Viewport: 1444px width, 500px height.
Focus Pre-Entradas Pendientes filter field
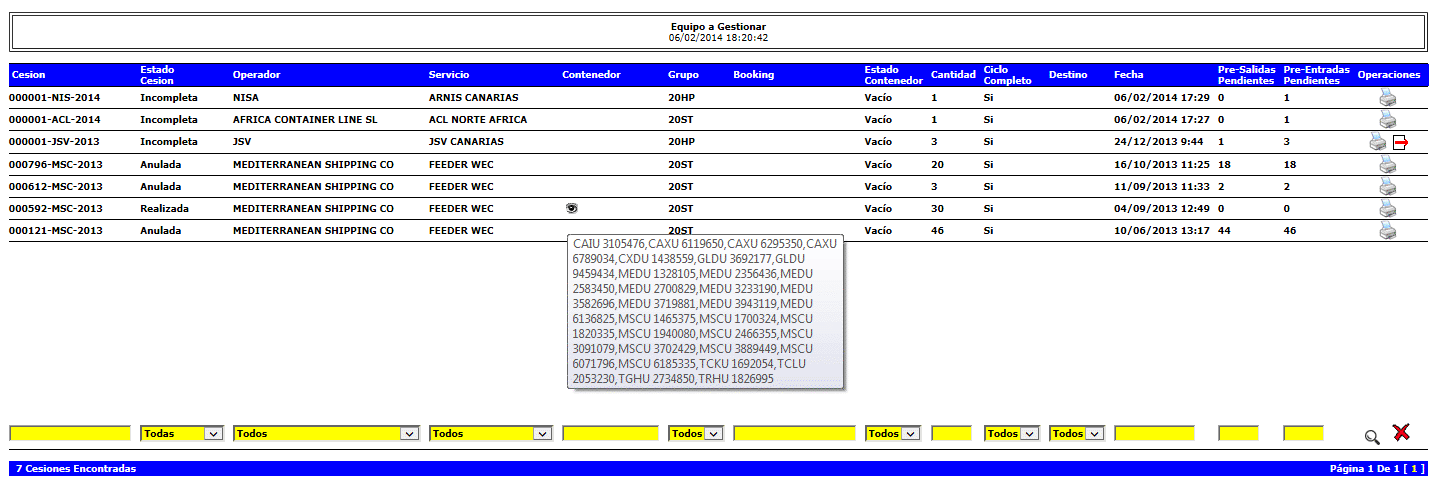(x=1303, y=434)
